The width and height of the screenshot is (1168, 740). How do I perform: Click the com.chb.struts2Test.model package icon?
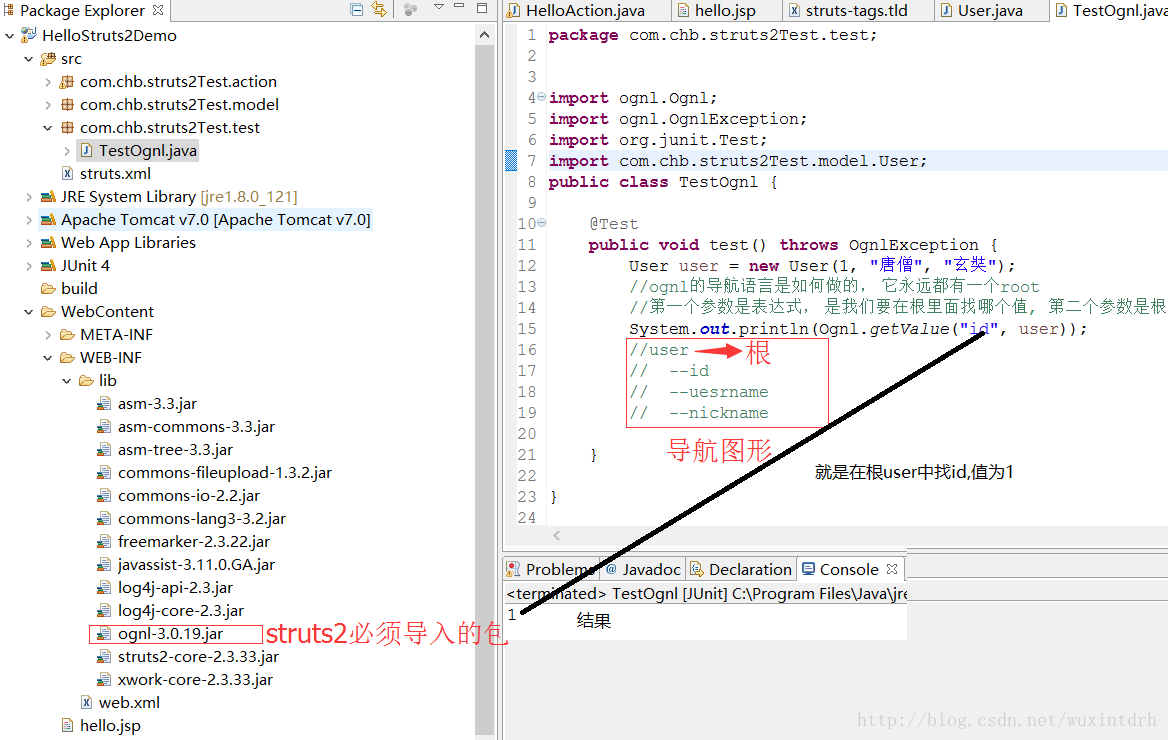67,105
